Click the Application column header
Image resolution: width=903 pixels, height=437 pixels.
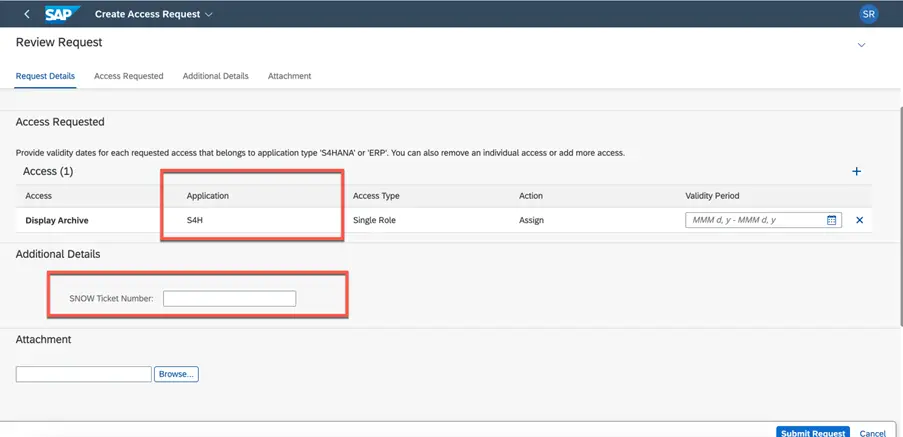click(207, 196)
